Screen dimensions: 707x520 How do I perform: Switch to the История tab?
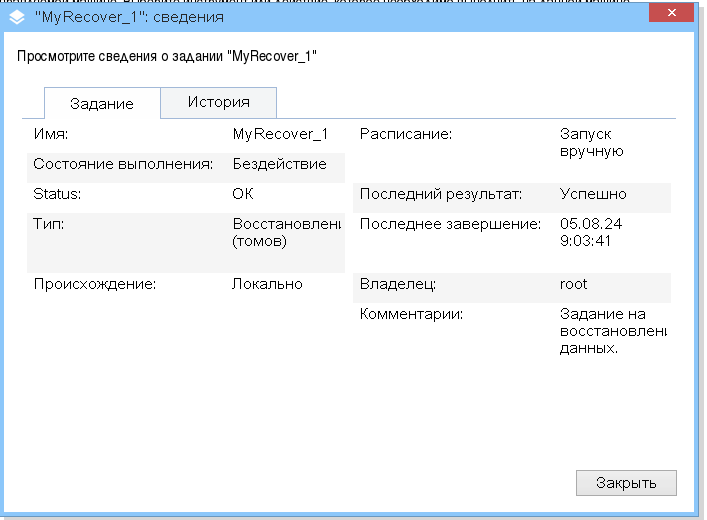[218, 102]
